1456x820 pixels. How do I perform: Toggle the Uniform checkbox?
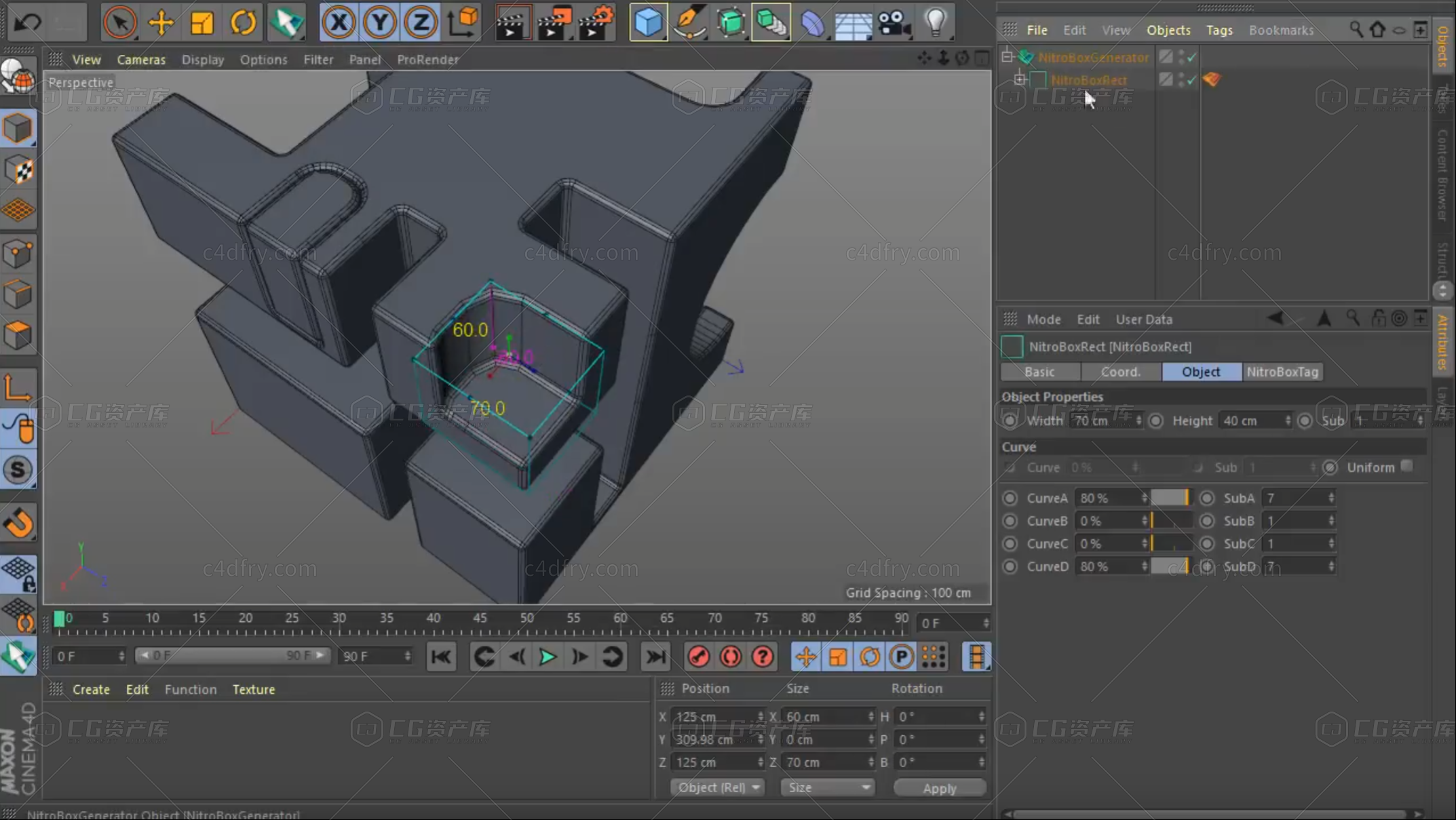[1407, 466]
